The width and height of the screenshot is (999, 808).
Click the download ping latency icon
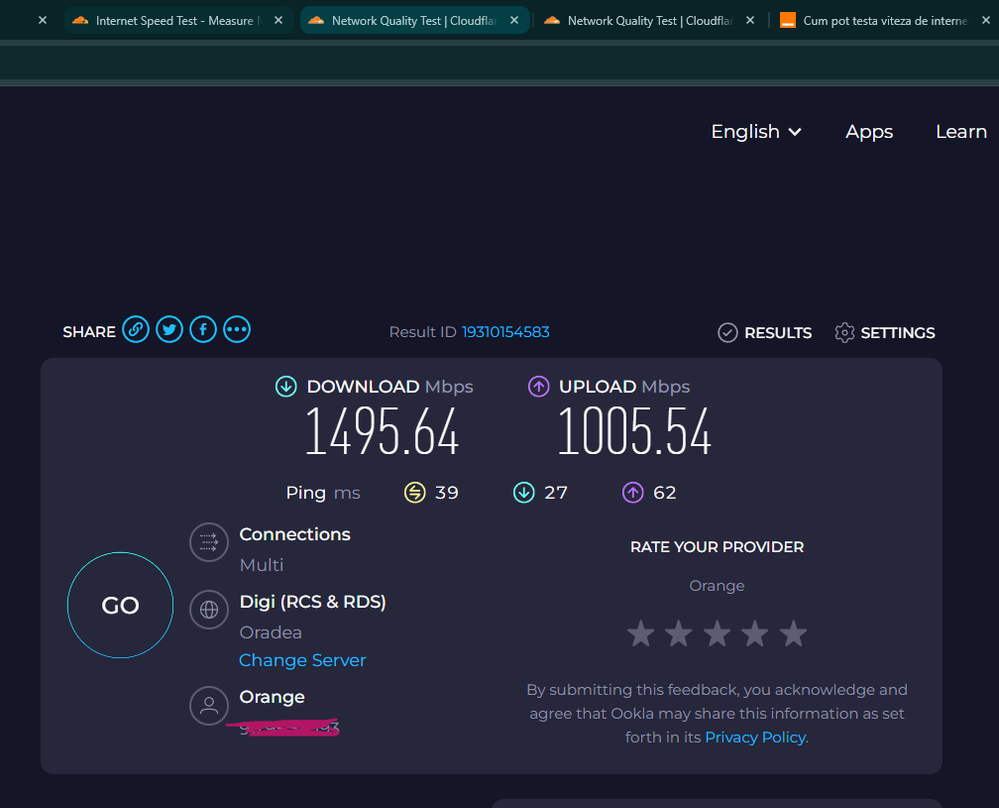(x=524, y=493)
